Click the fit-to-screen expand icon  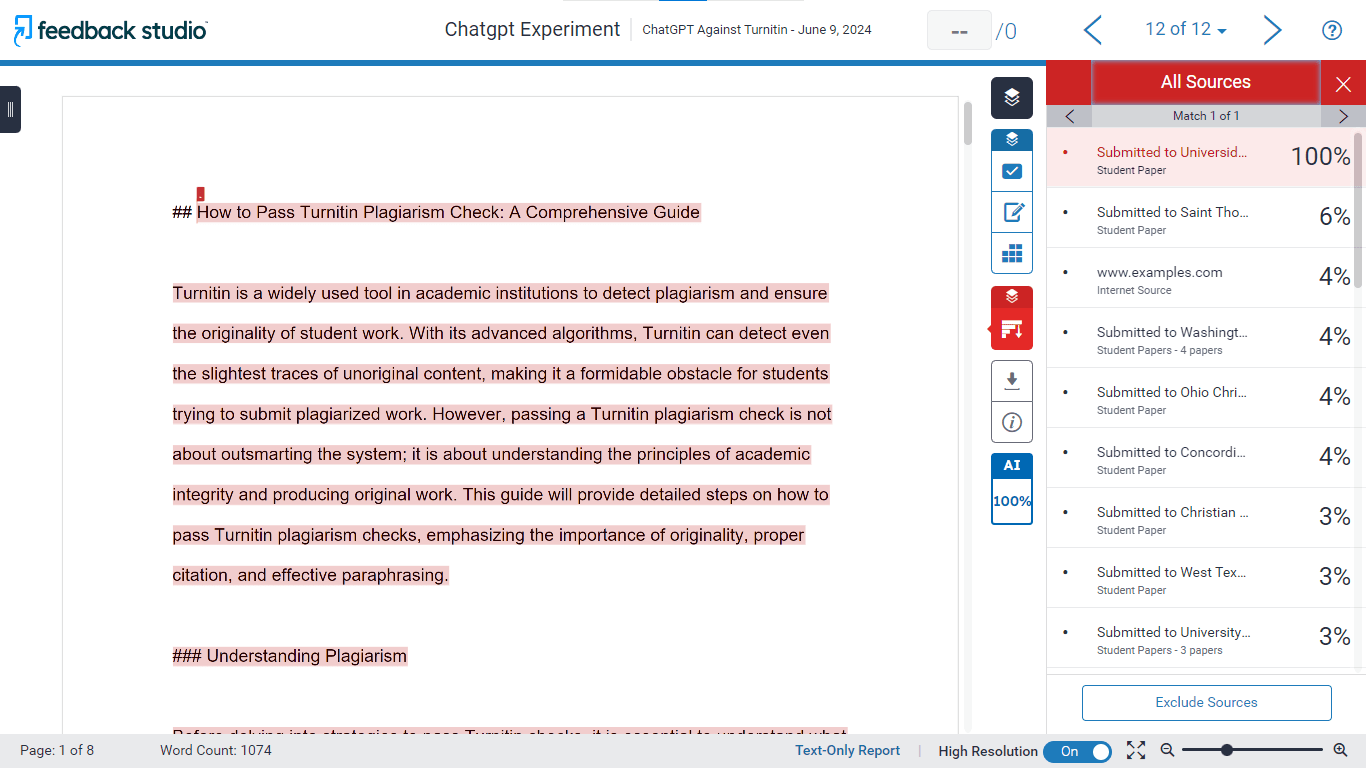point(1136,750)
